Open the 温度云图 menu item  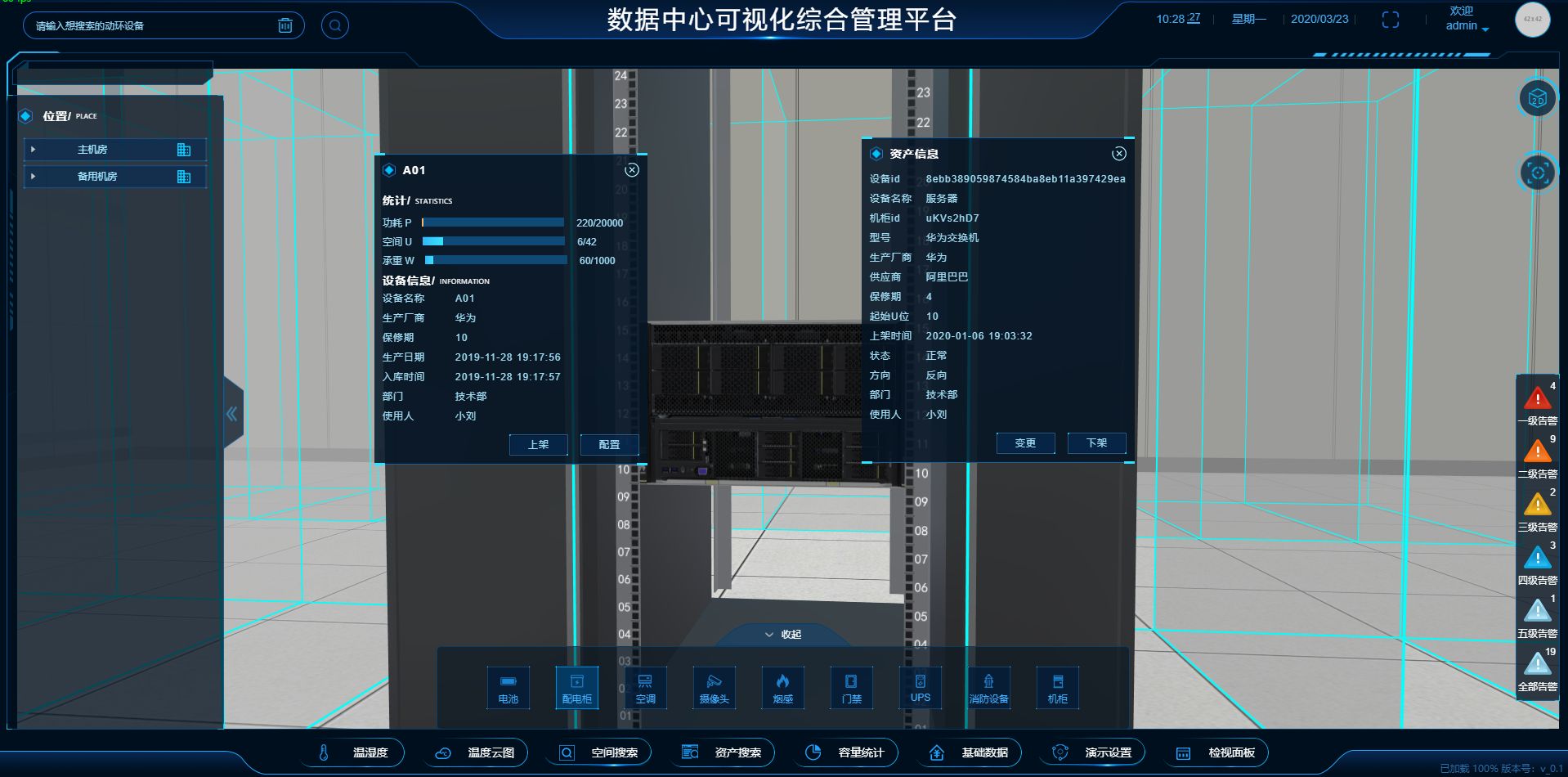(480, 752)
